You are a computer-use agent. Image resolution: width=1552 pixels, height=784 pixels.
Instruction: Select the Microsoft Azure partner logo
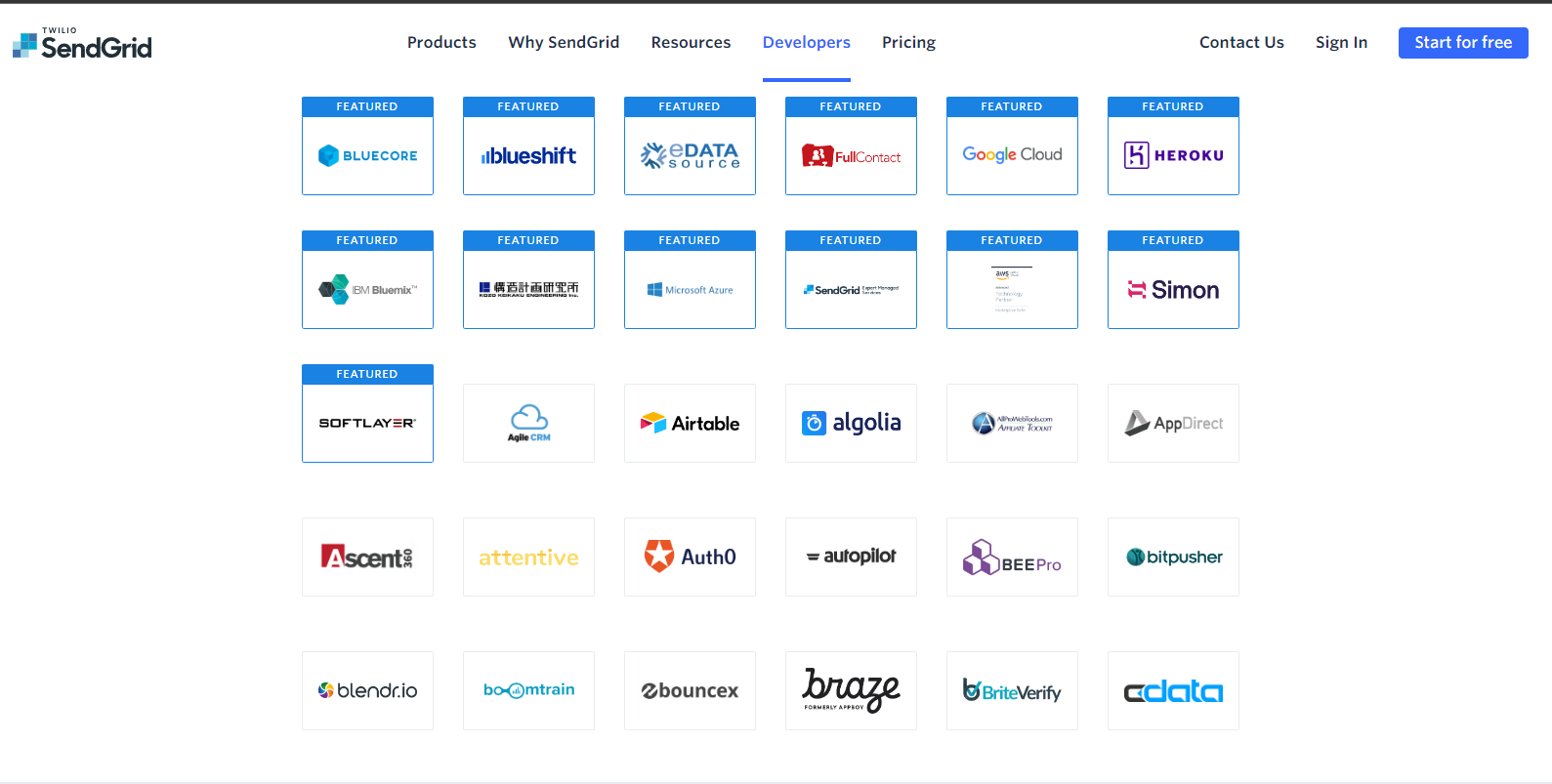click(x=690, y=289)
